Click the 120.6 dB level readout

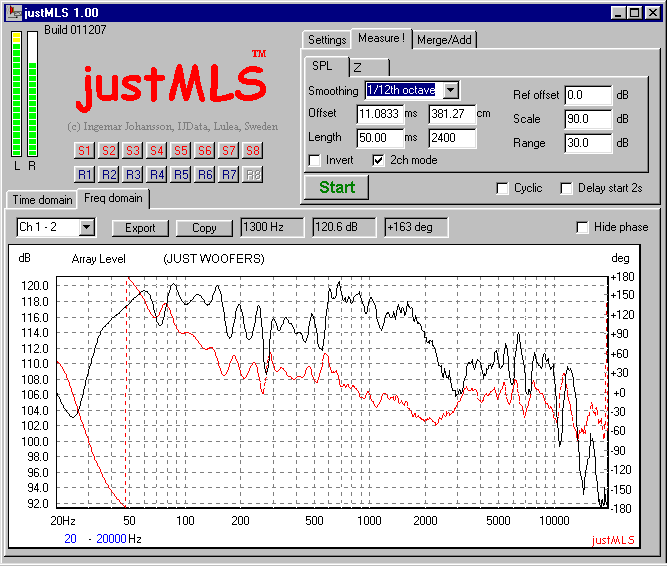(x=345, y=227)
